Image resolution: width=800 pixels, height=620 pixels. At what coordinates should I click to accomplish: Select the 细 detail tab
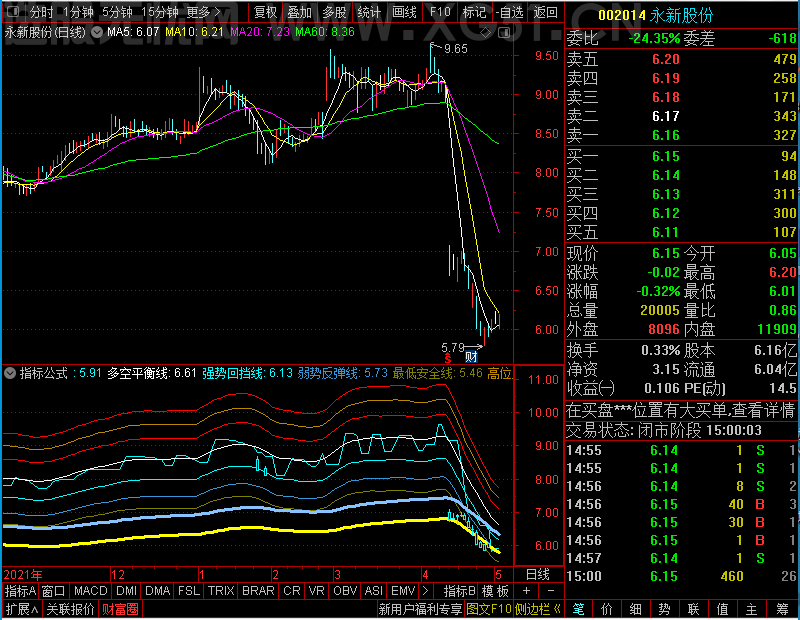636,609
